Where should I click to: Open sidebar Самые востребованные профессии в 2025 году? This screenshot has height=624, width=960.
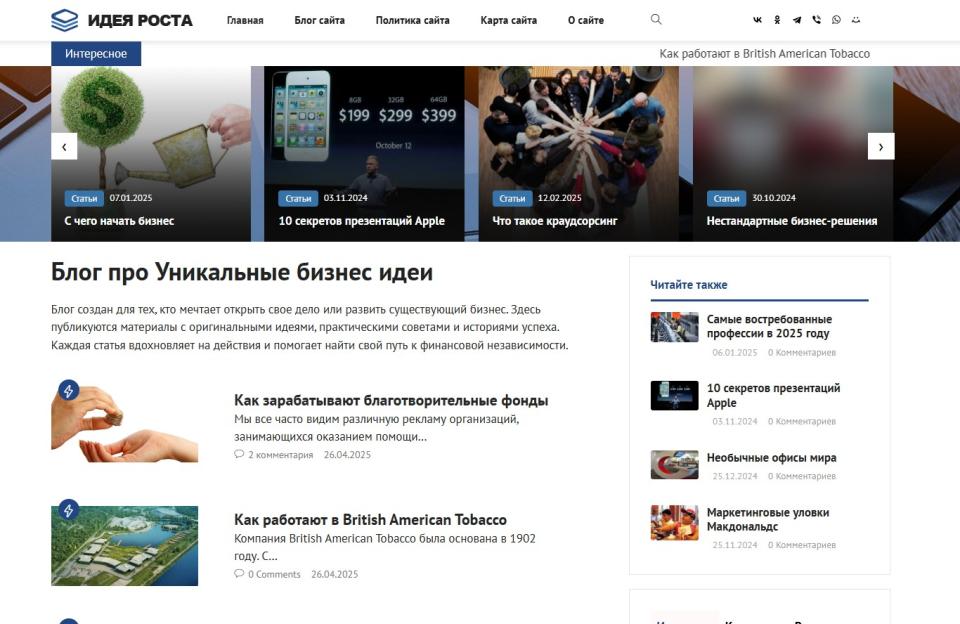point(770,326)
